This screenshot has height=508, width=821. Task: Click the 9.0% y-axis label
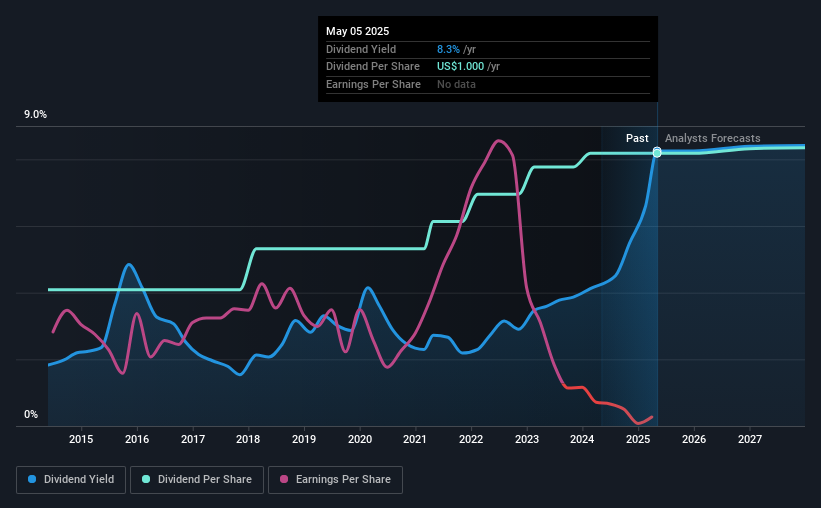pos(35,115)
